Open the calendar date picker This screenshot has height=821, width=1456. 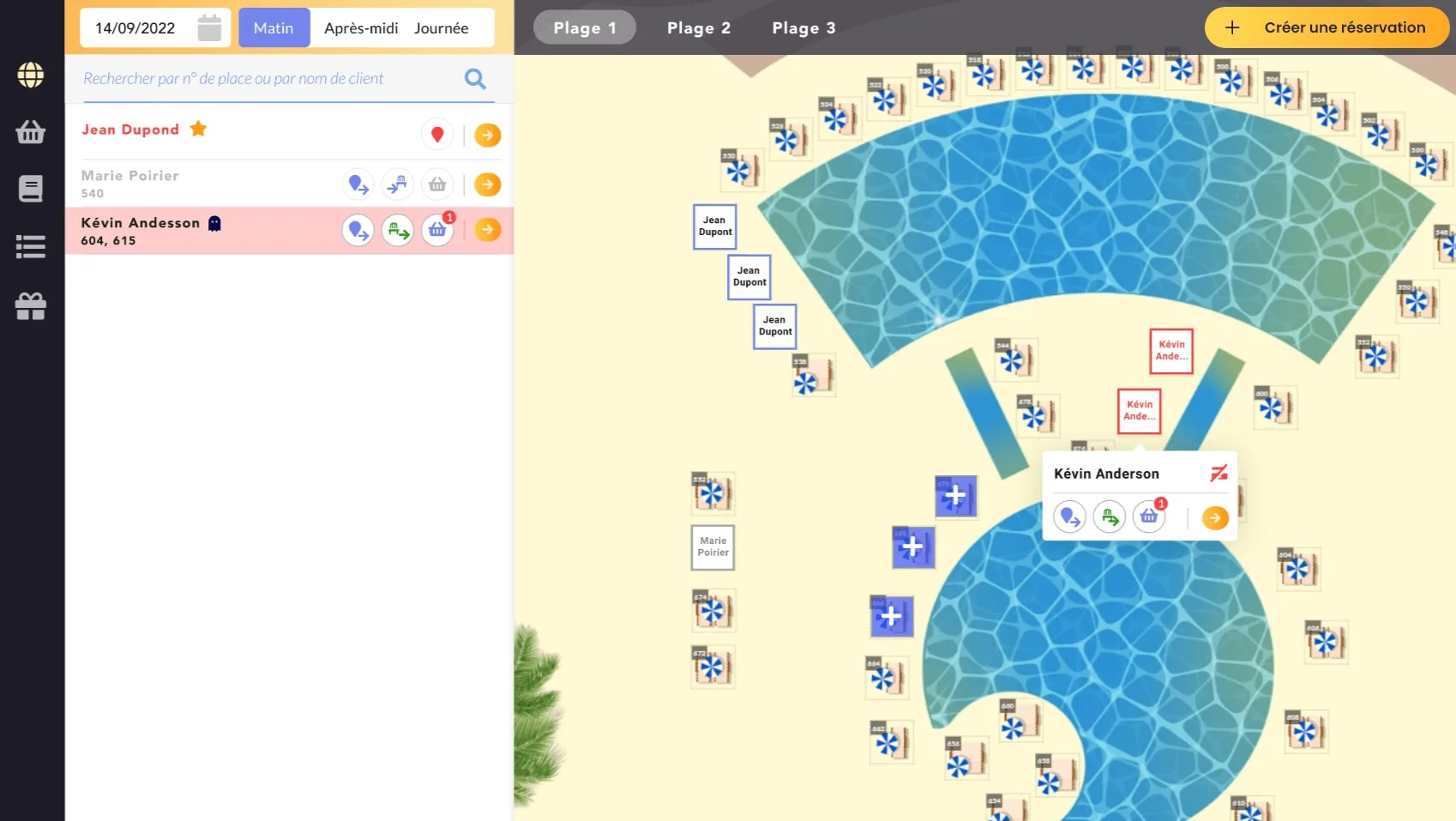(x=209, y=28)
